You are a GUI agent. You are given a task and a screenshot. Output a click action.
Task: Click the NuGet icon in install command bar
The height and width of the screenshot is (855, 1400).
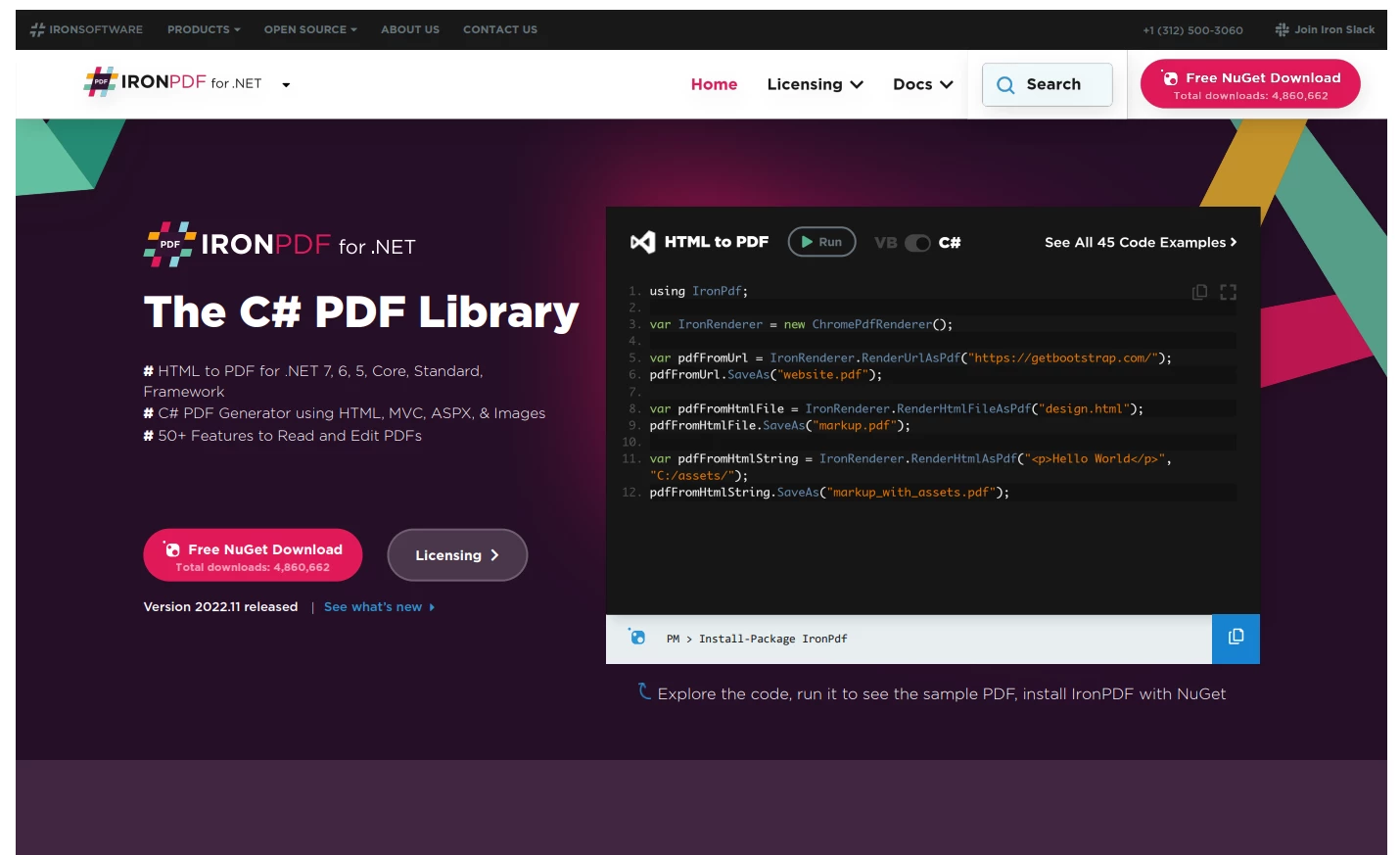pos(637,637)
